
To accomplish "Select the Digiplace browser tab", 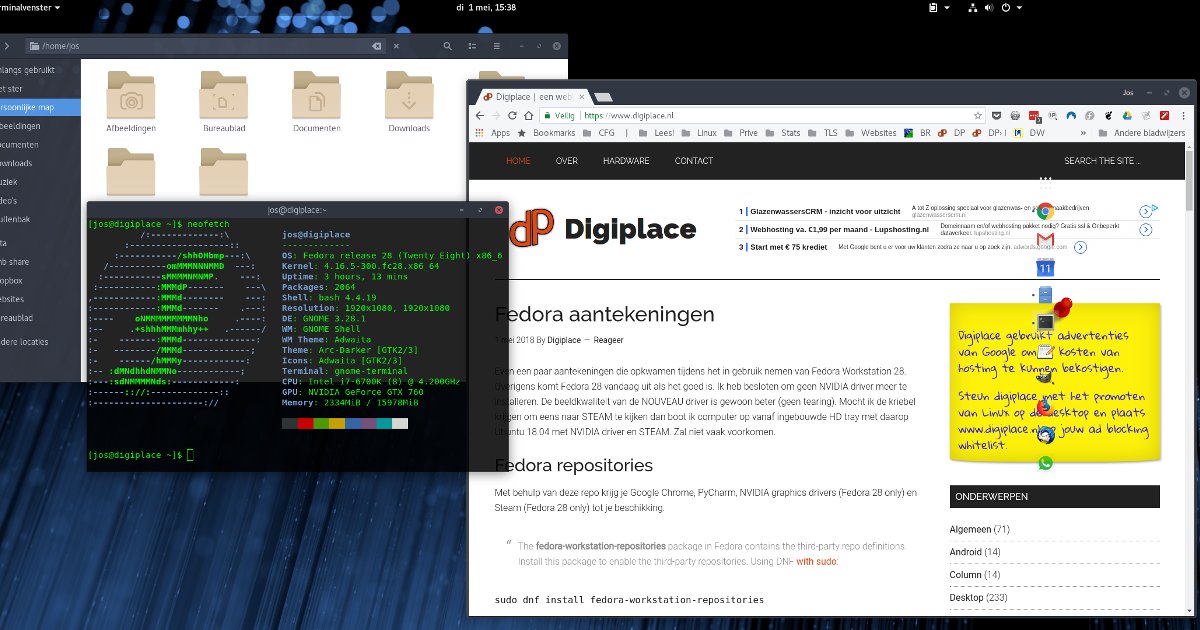I will pyautogui.click(x=535, y=96).
